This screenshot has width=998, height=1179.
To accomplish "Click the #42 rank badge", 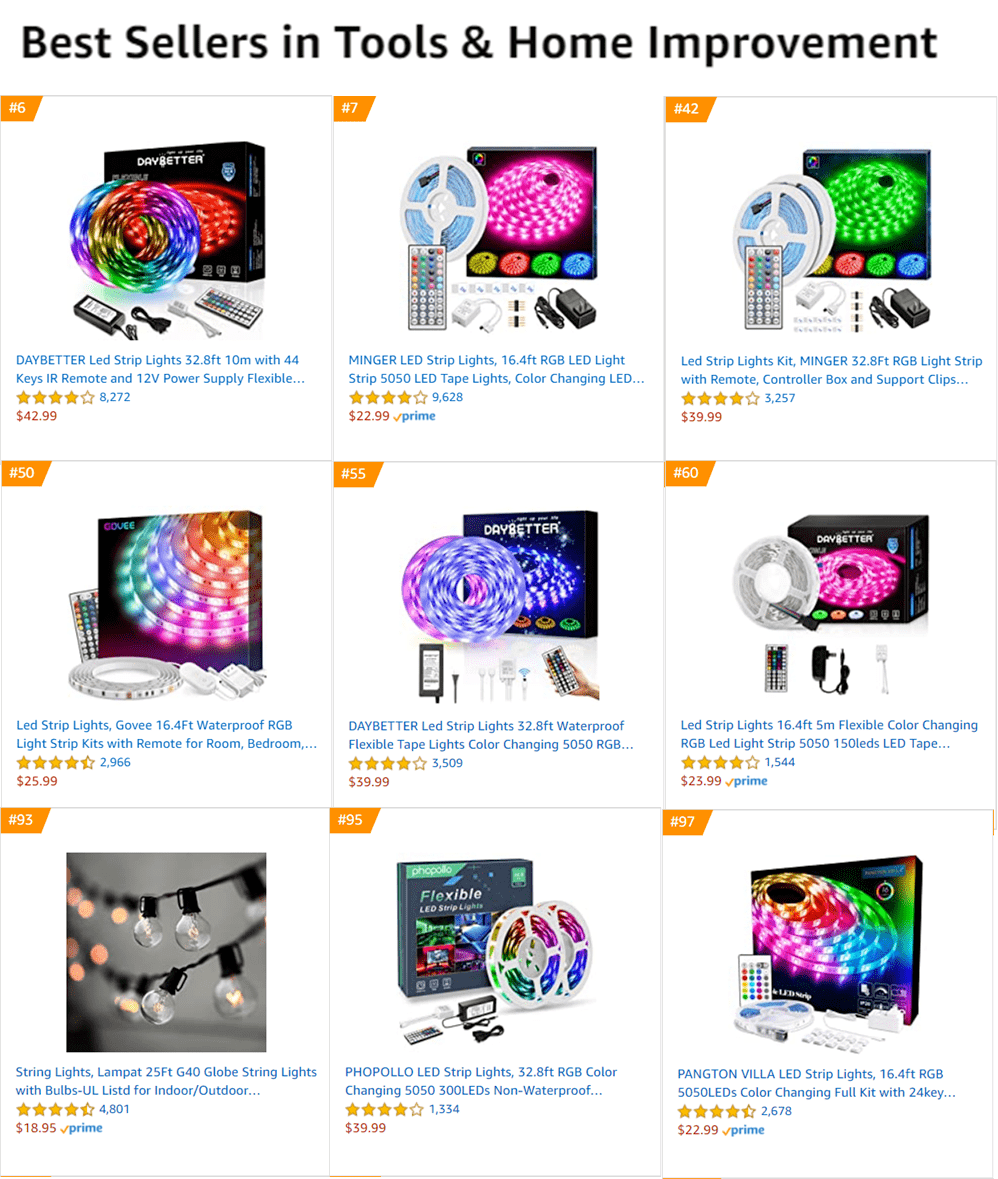I will point(688,109).
